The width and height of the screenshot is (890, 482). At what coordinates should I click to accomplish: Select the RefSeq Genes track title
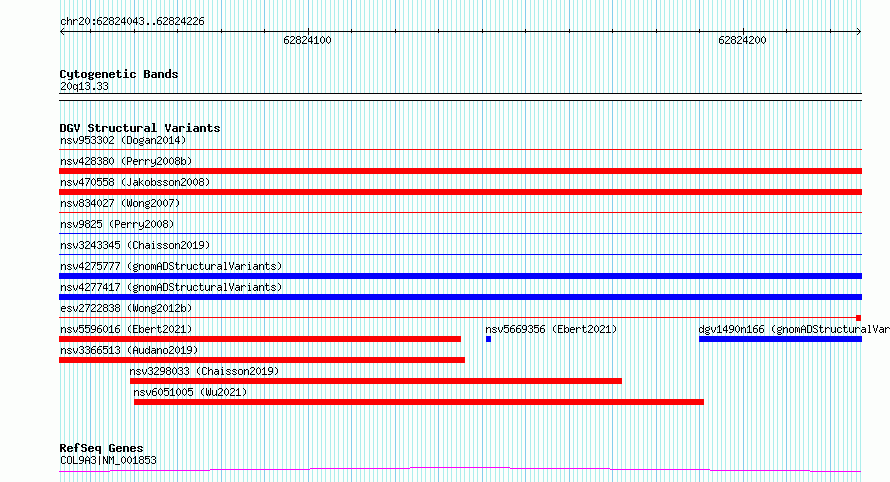102,448
